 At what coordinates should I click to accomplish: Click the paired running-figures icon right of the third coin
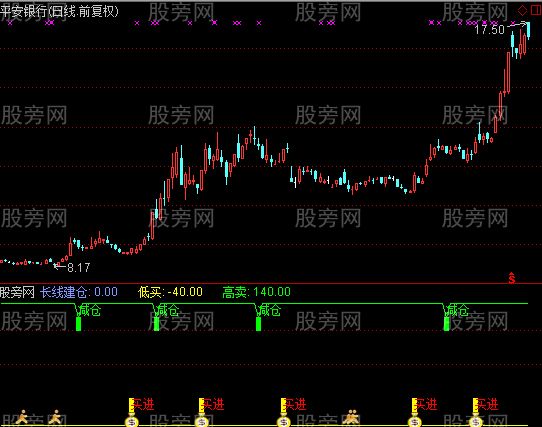tap(351, 417)
